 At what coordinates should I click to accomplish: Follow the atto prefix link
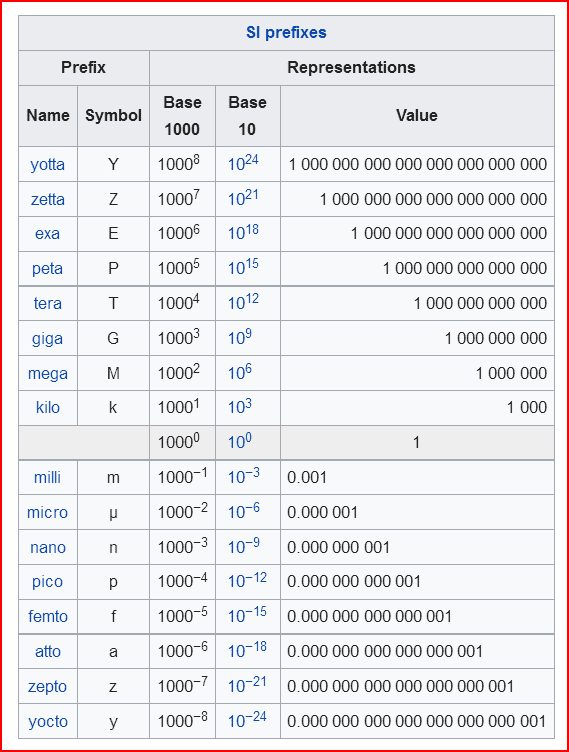[47, 651]
